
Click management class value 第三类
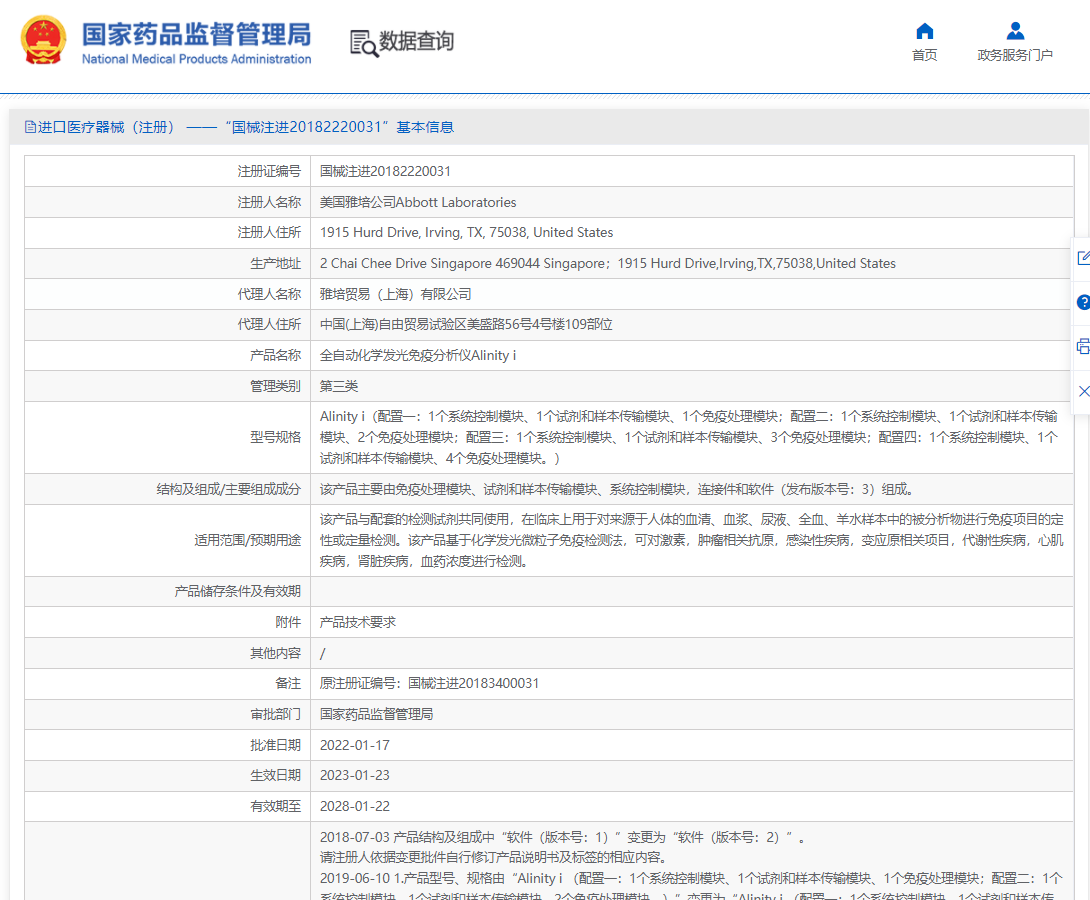point(339,386)
